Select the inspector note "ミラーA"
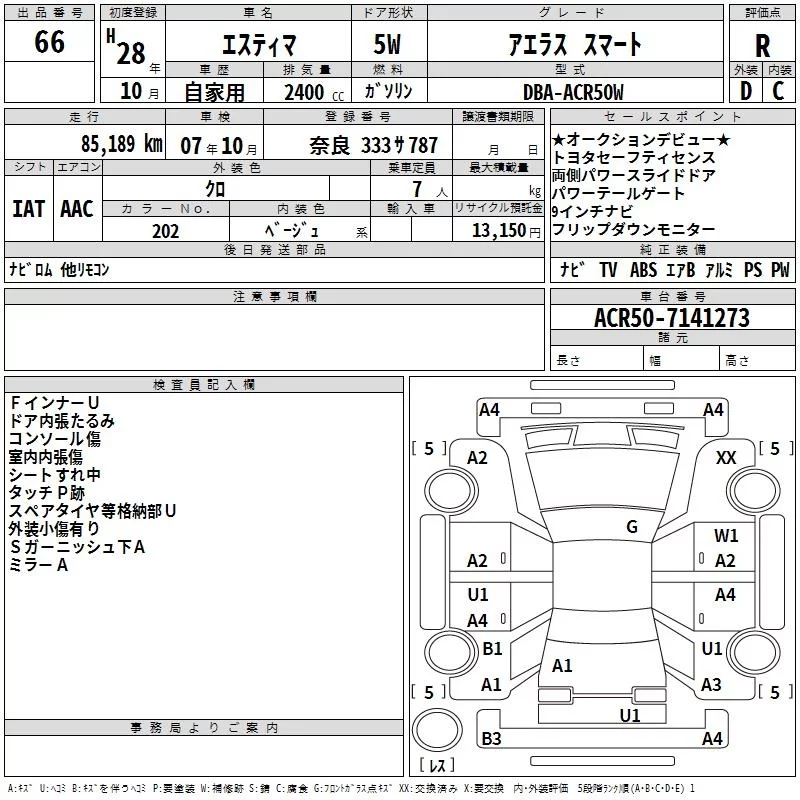This screenshot has height=800, width=800. tap(38, 565)
